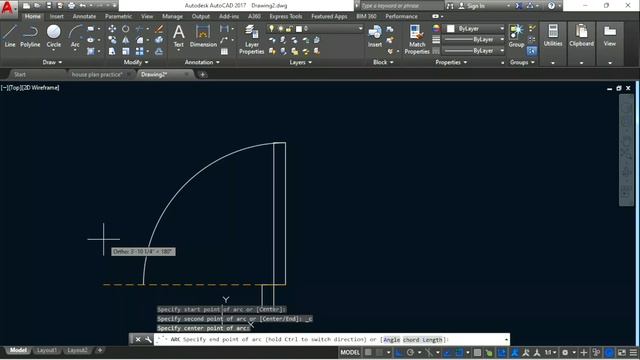This screenshot has height=360, width=640.
Task: Click the Mirror tool icon
Action: tap(126, 40)
